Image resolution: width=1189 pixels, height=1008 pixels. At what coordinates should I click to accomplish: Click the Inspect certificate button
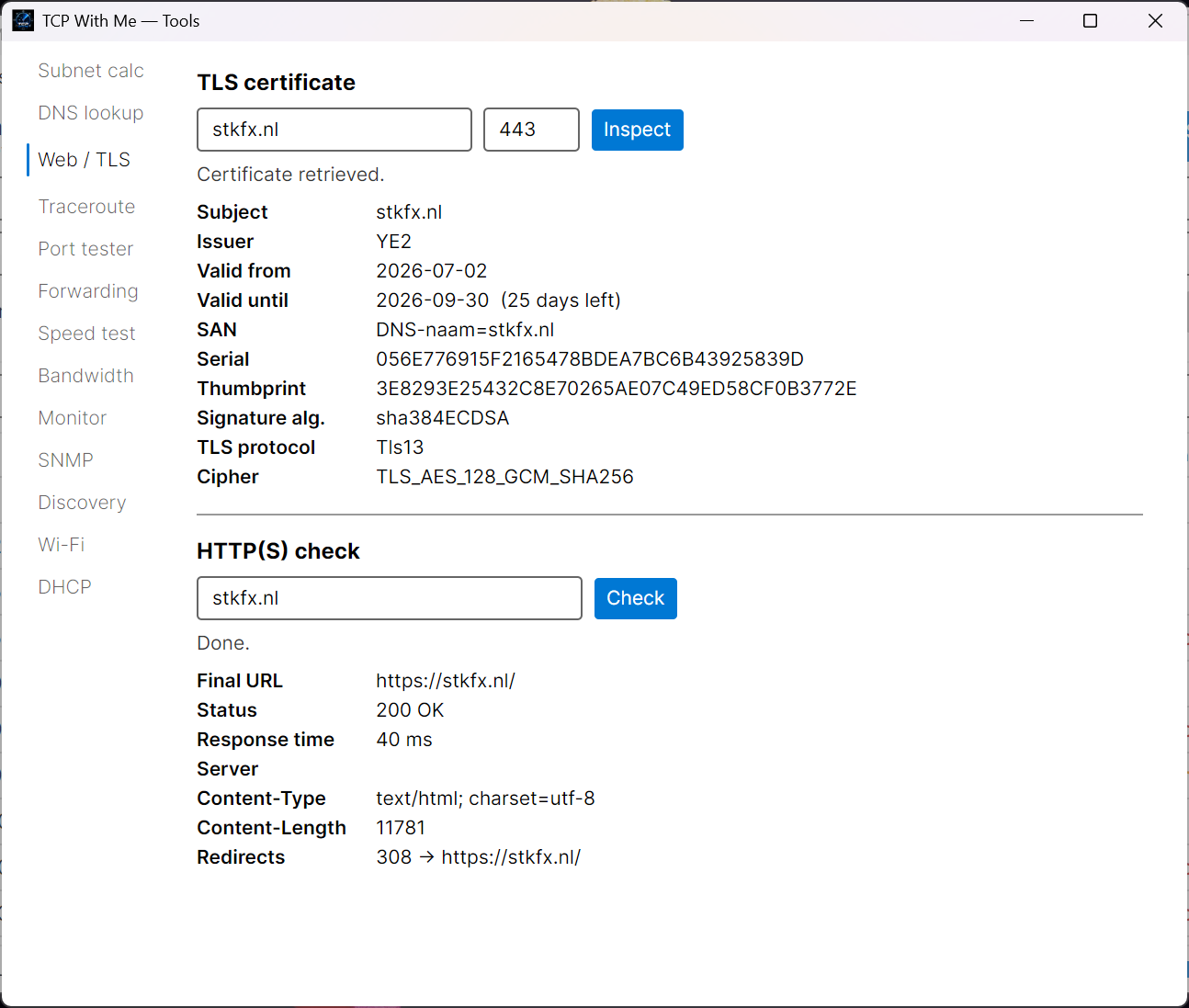637,130
